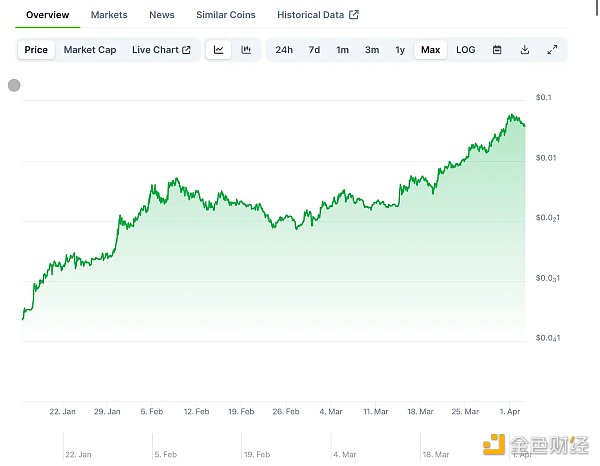This screenshot has width=600, height=466.
Task: Choose the Max time range
Action: tap(430, 49)
